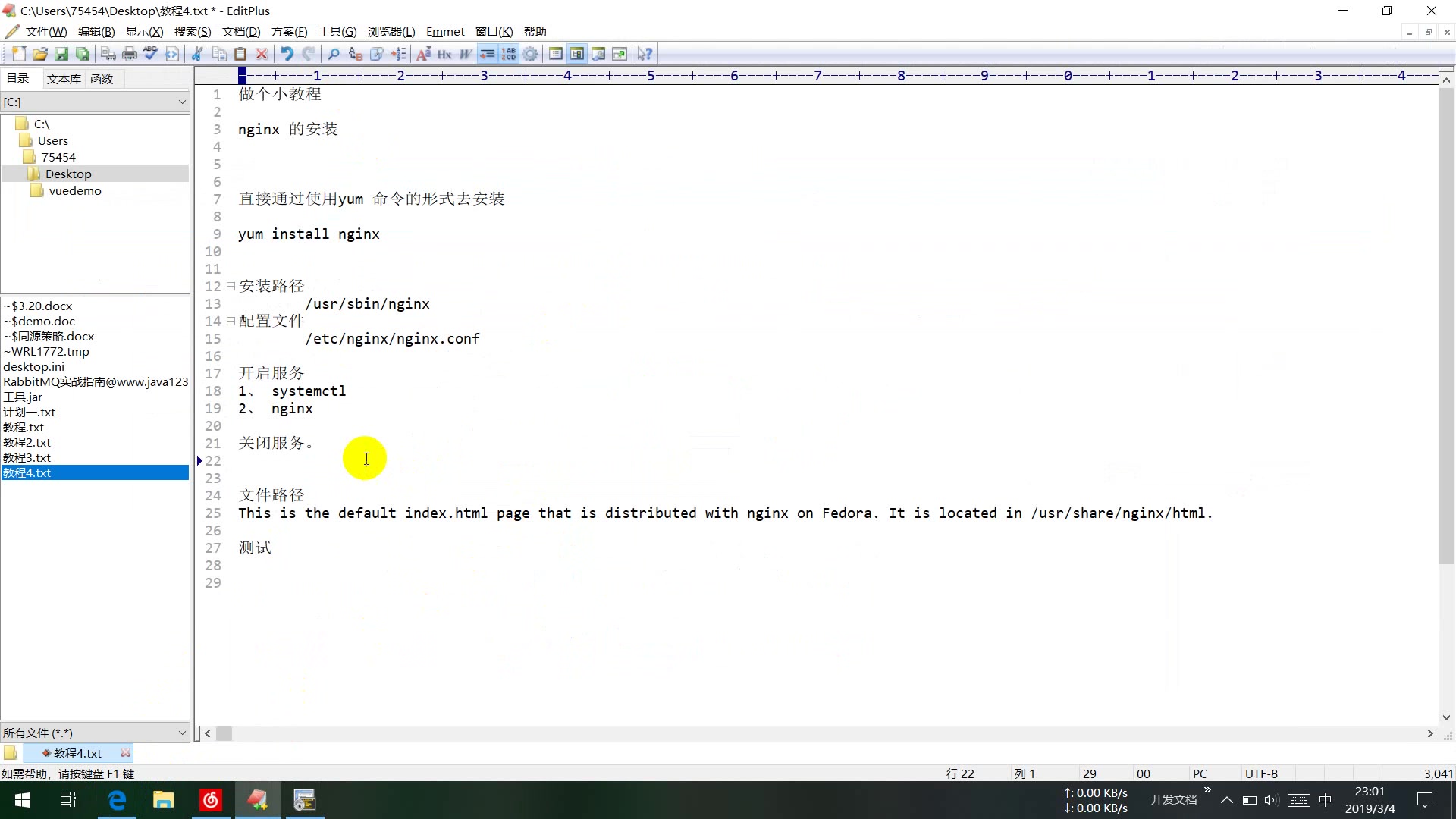Viewport: 1456px width, 819px height.
Task: Click the 教程4.txt document tab
Action: 77,753
